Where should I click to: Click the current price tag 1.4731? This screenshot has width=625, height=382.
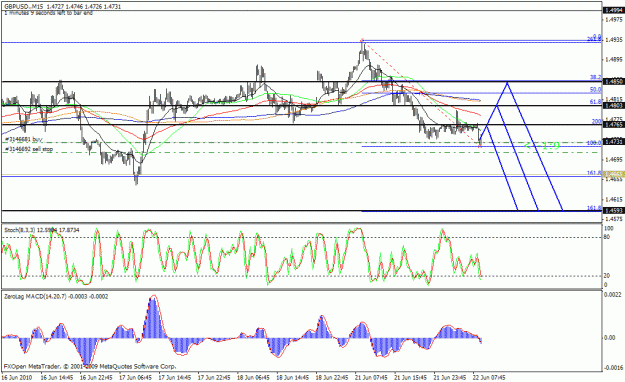tap(613, 142)
